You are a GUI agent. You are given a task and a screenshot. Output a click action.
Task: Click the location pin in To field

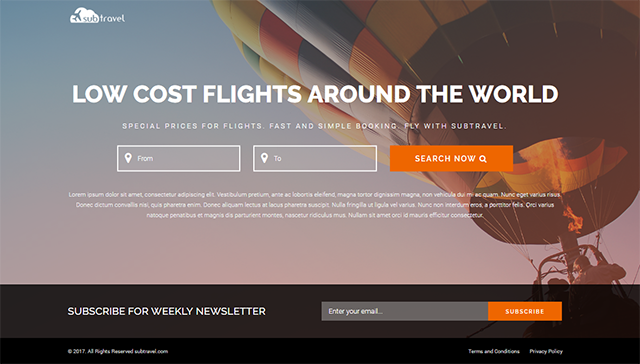point(264,158)
